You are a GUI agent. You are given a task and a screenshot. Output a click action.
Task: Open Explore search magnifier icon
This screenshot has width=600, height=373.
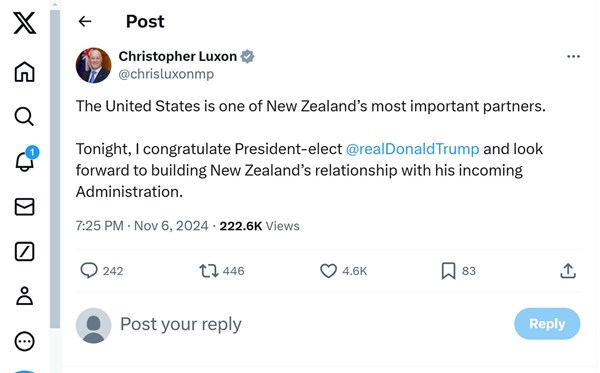pyautogui.click(x=24, y=116)
